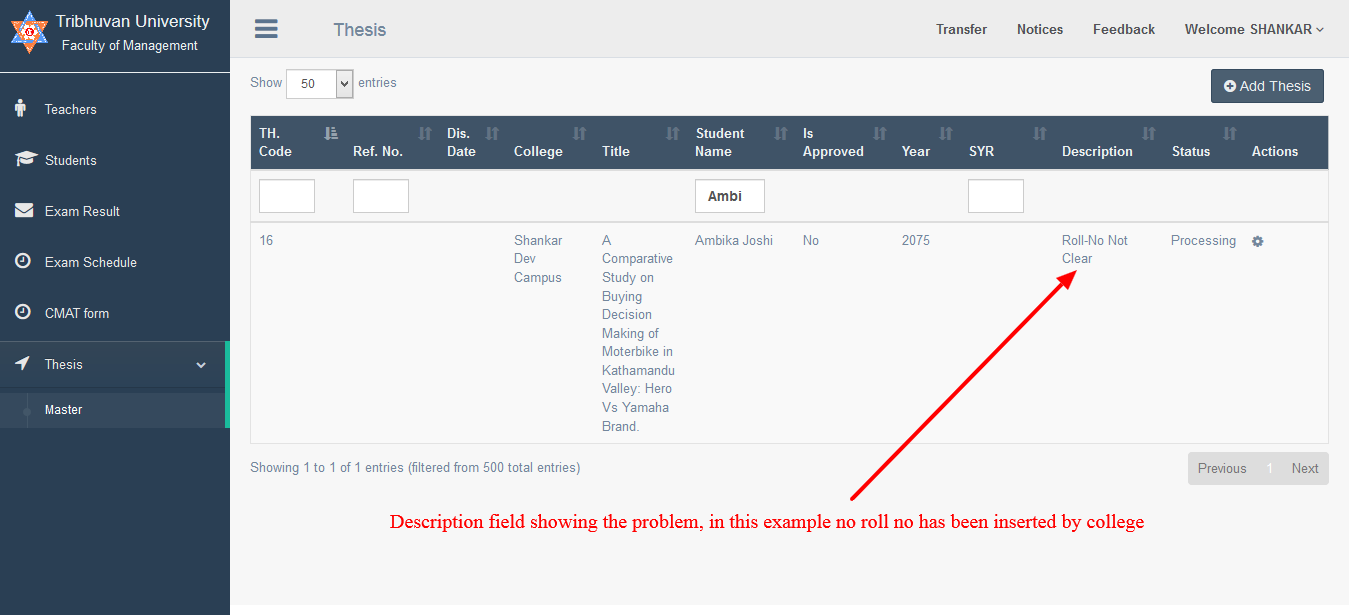Select the Master submenu item
The height and width of the screenshot is (615, 1349).
(64, 410)
